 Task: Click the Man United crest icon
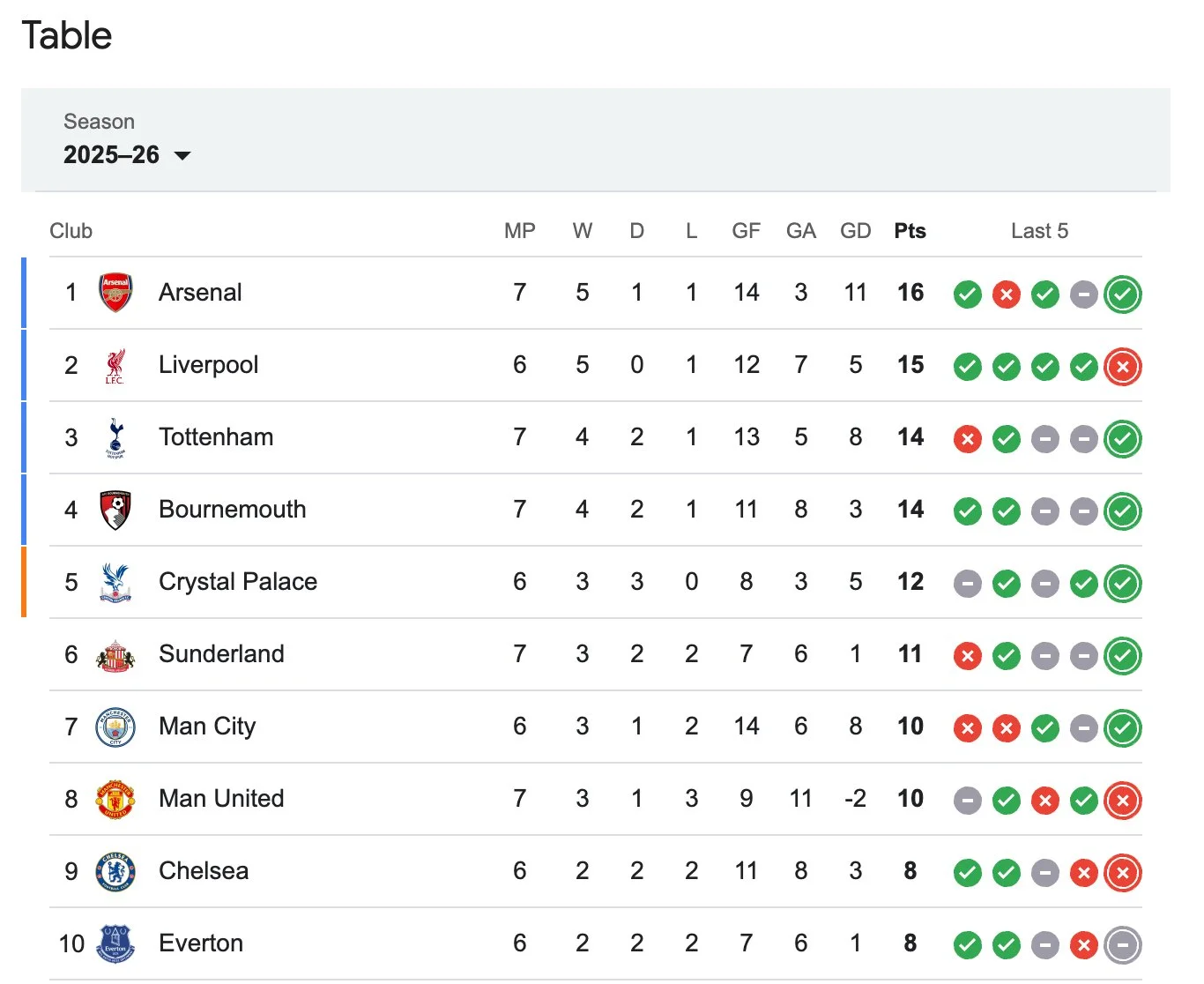point(115,799)
